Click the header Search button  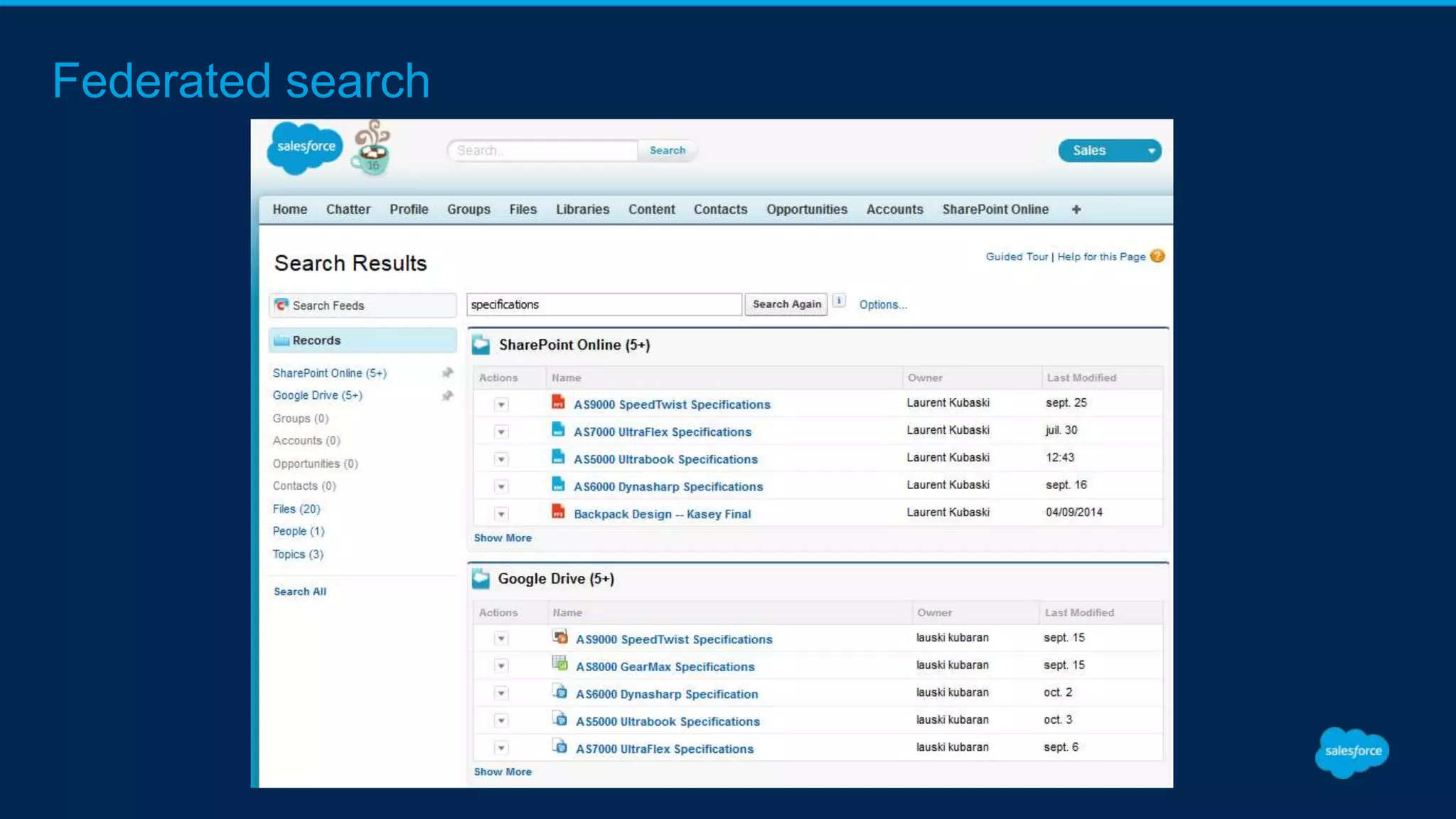pyautogui.click(x=668, y=151)
